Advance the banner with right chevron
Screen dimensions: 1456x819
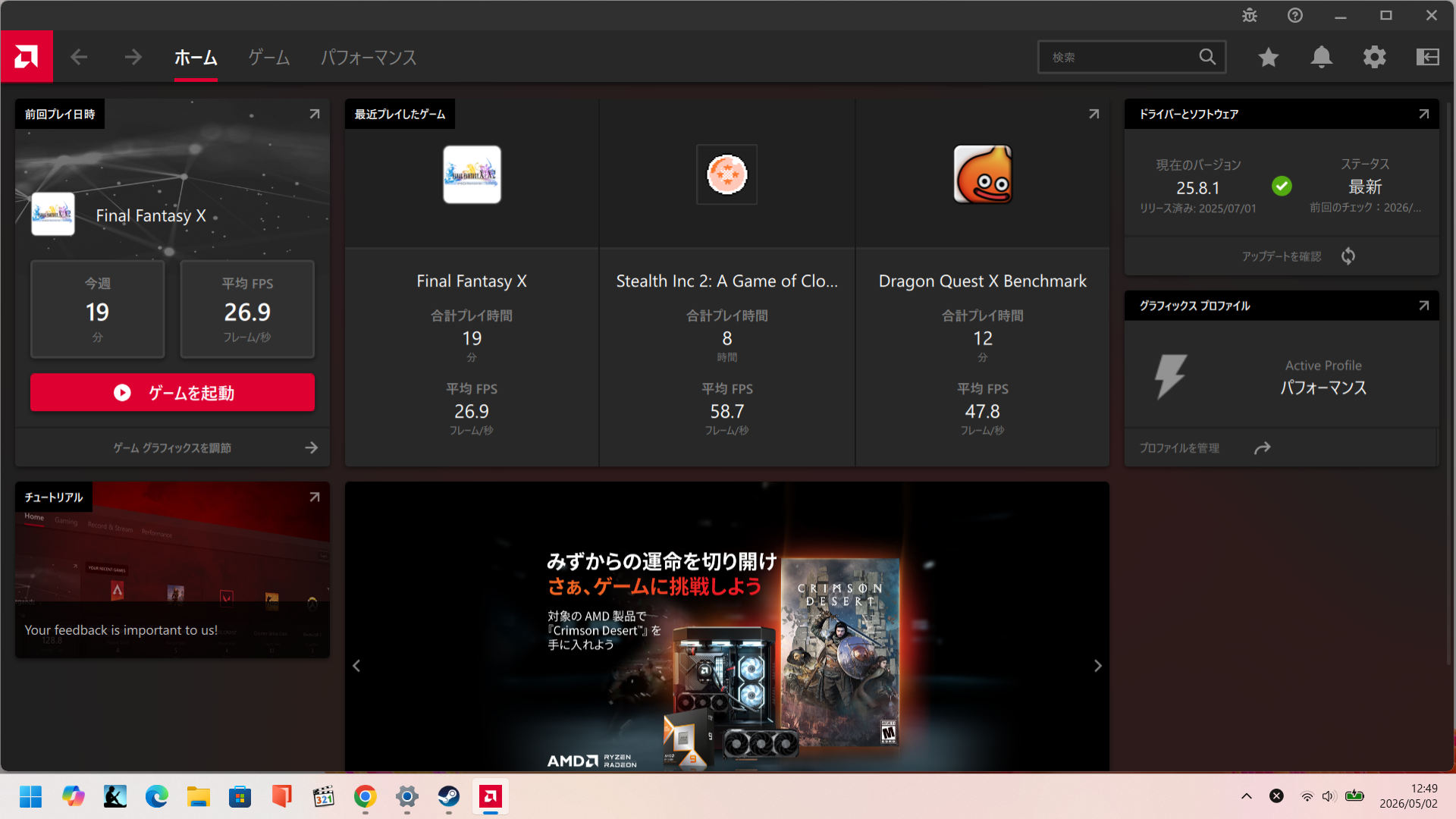pyautogui.click(x=1097, y=666)
